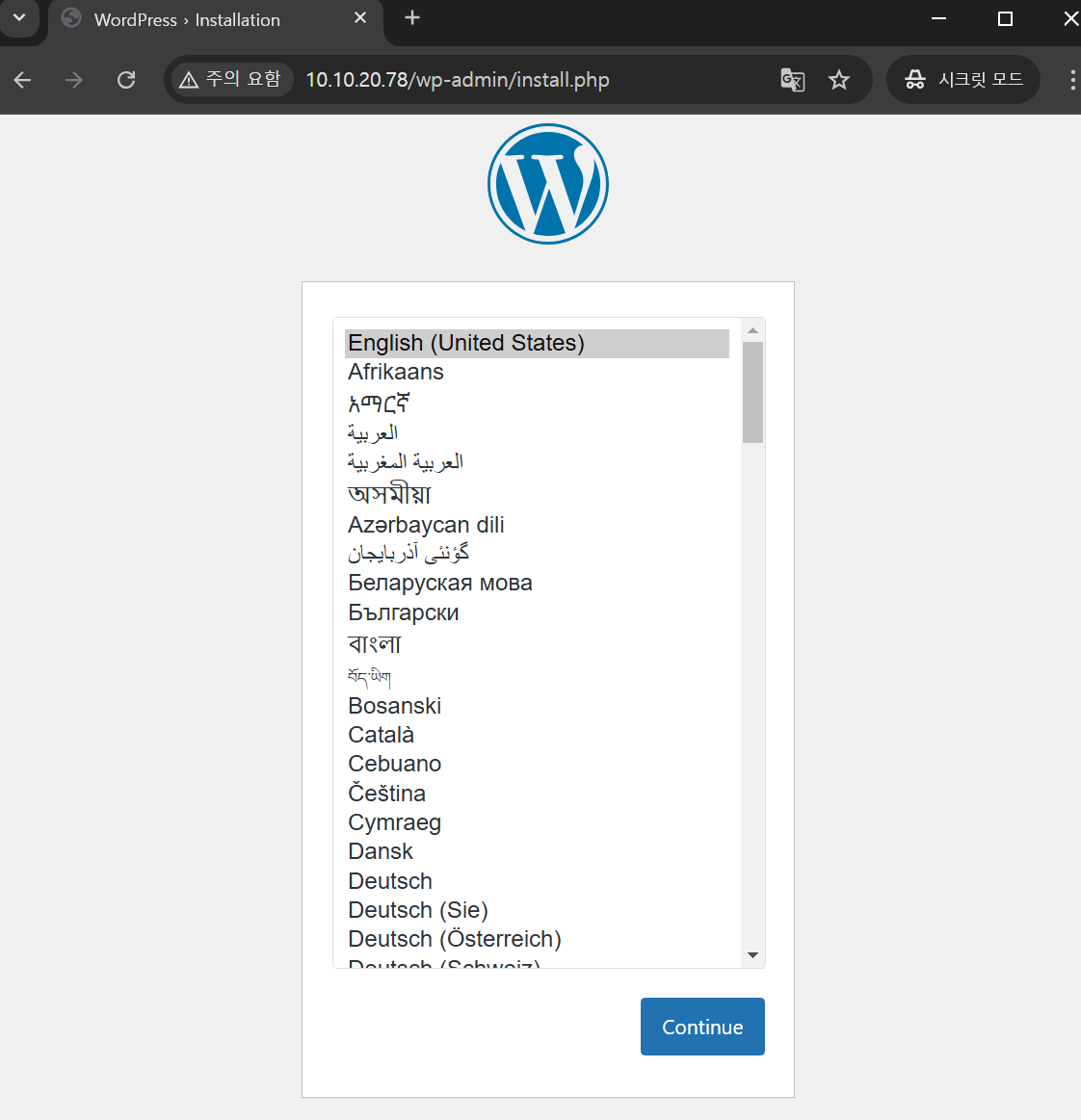Open the Google Translate icon in address bar
This screenshot has width=1081, height=1120.
pyautogui.click(x=792, y=80)
